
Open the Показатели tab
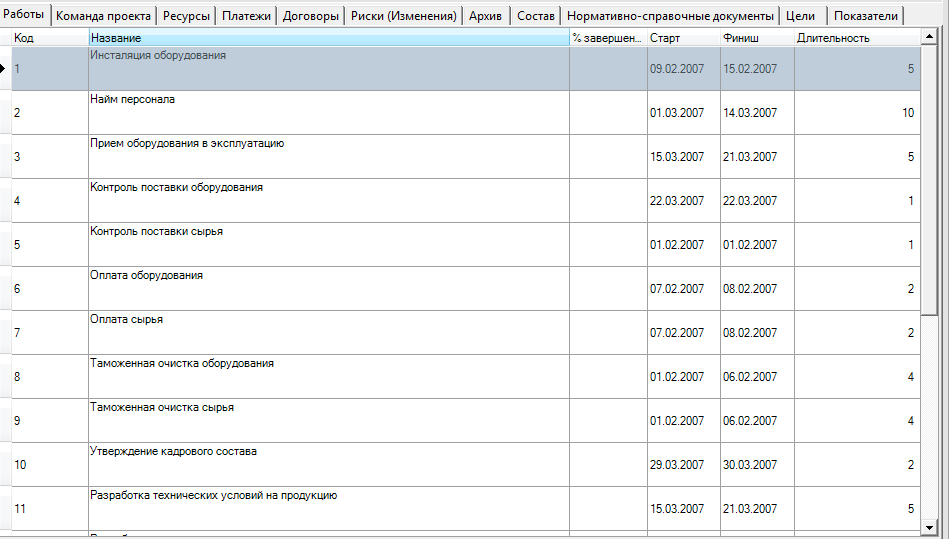point(865,16)
